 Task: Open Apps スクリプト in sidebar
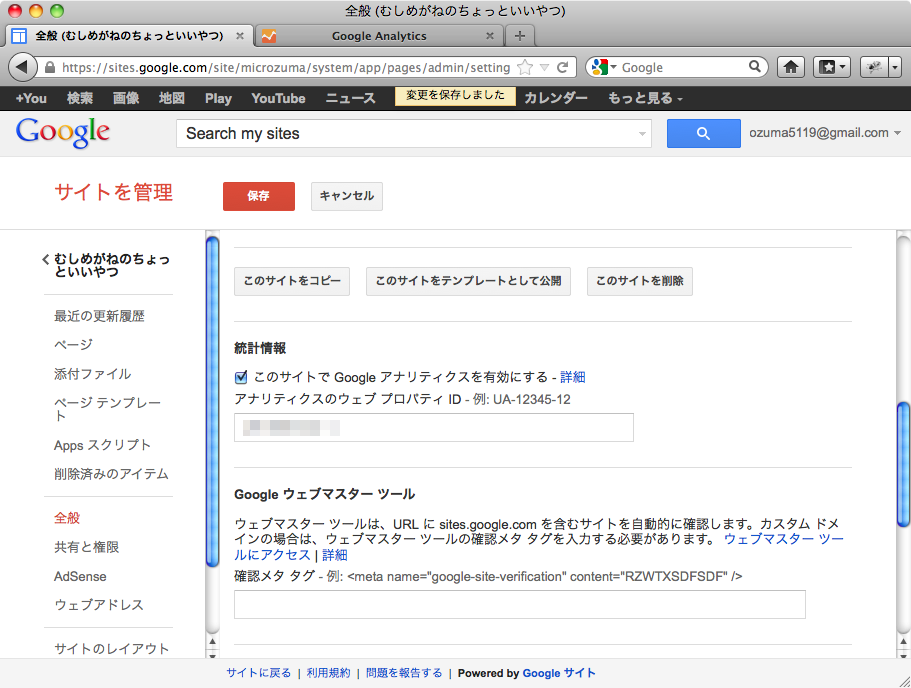(102, 445)
